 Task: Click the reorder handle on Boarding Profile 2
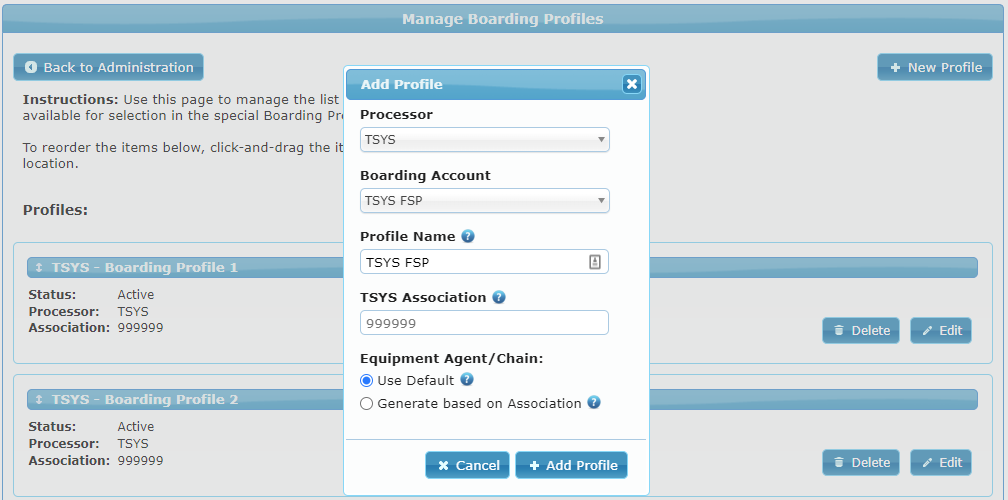coord(39,400)
